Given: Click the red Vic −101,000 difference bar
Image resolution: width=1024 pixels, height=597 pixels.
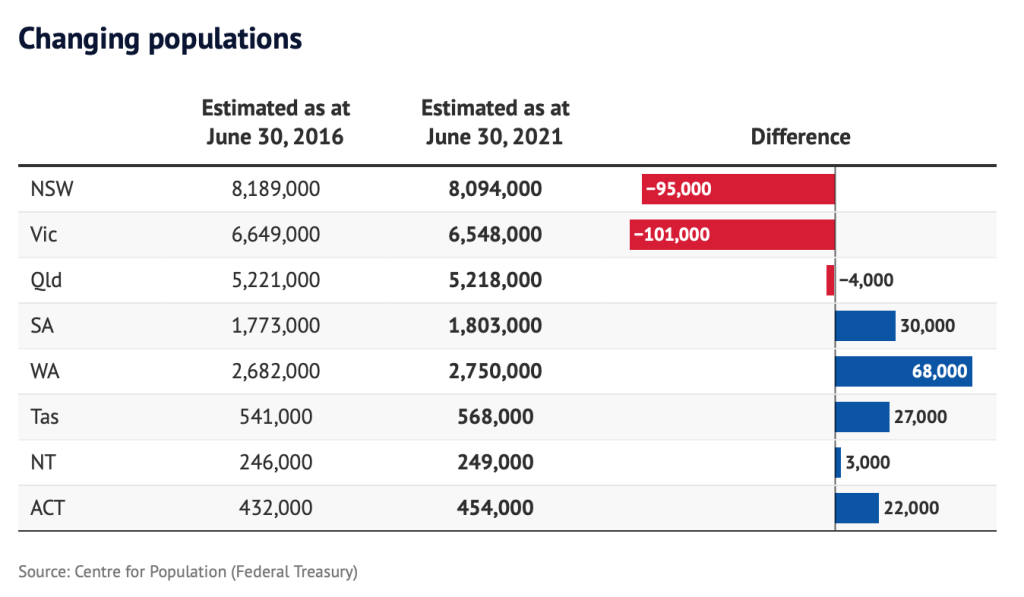Looking at the screenshot, I should pos(732,235).
